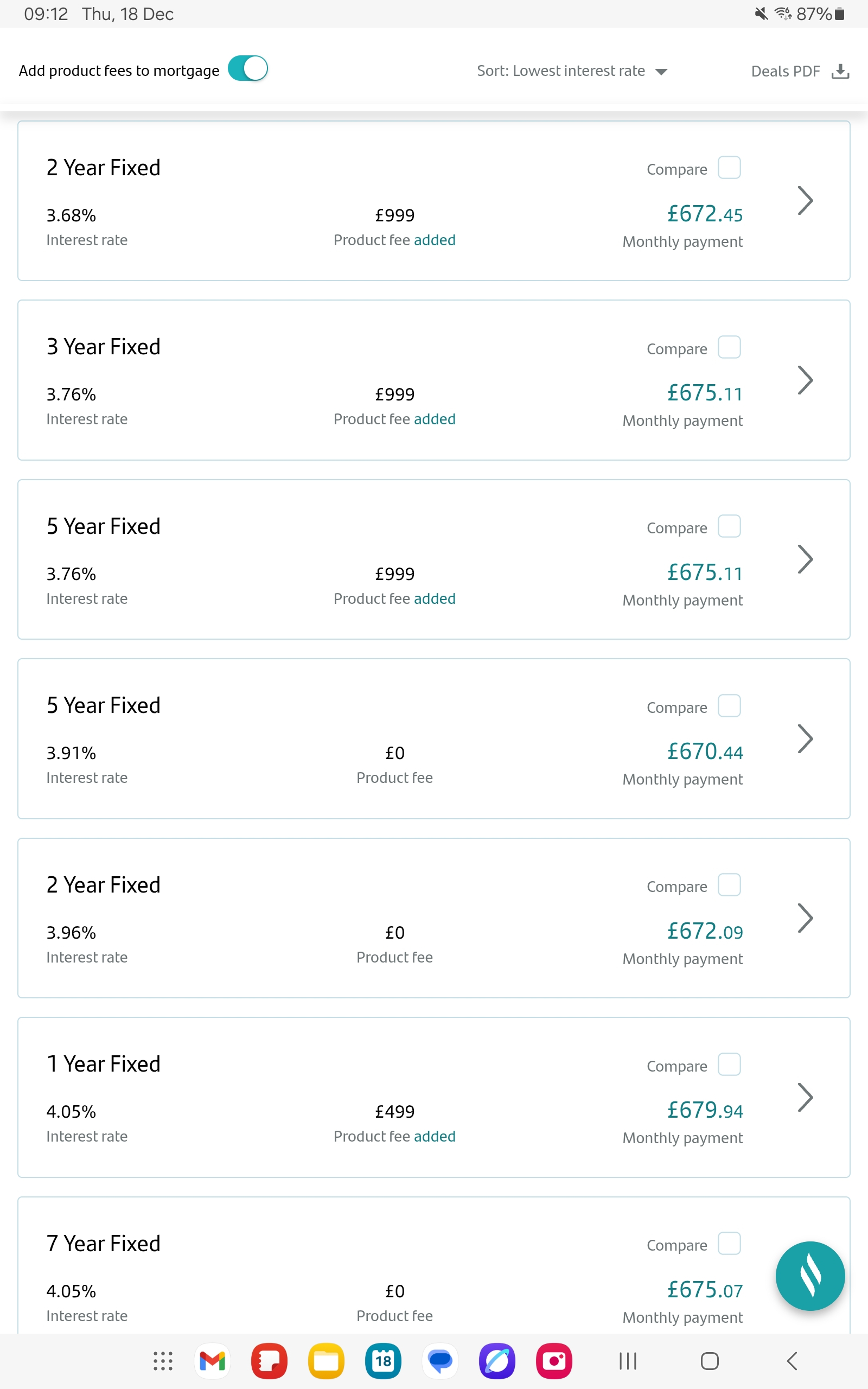Select Compare on the 1 Year Fixed deal
Viewport: 868px width, 1389px height.
(729, 1064)
